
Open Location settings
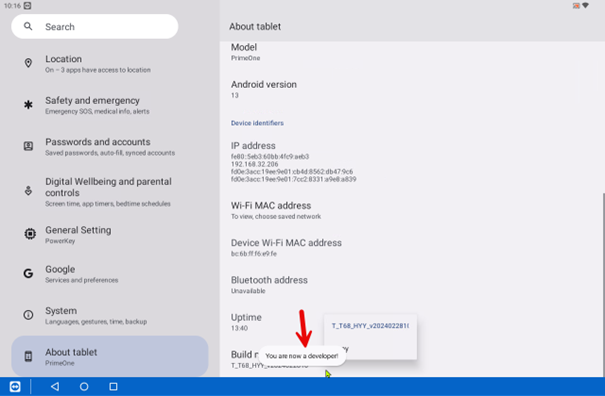110,64
